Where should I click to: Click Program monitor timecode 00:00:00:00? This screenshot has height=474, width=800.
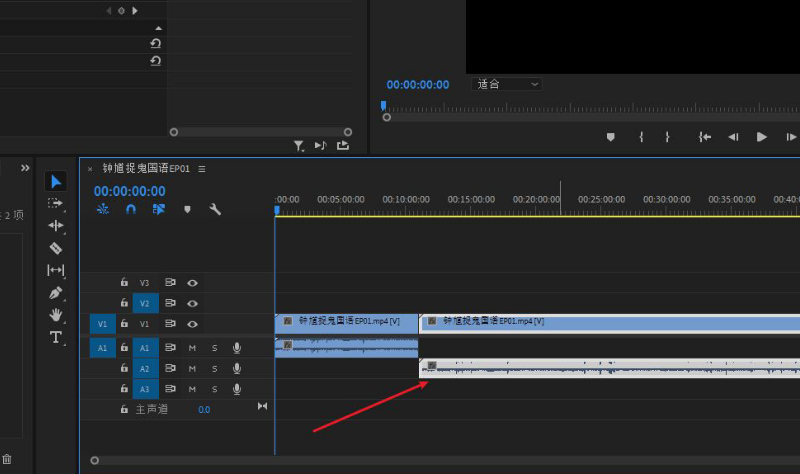[418, 85]
